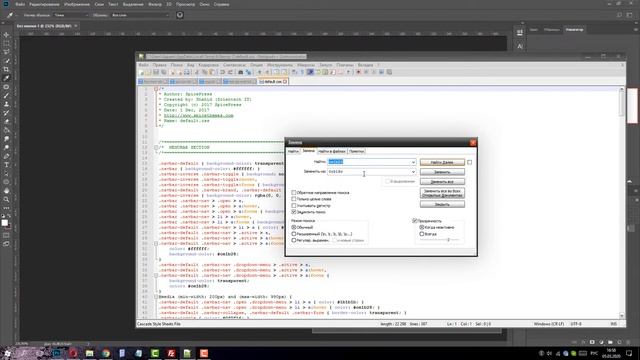Screen dimensions: 640x360
Task: Click Notepad++ Redo toolbar icon
Action: point(230,72)
